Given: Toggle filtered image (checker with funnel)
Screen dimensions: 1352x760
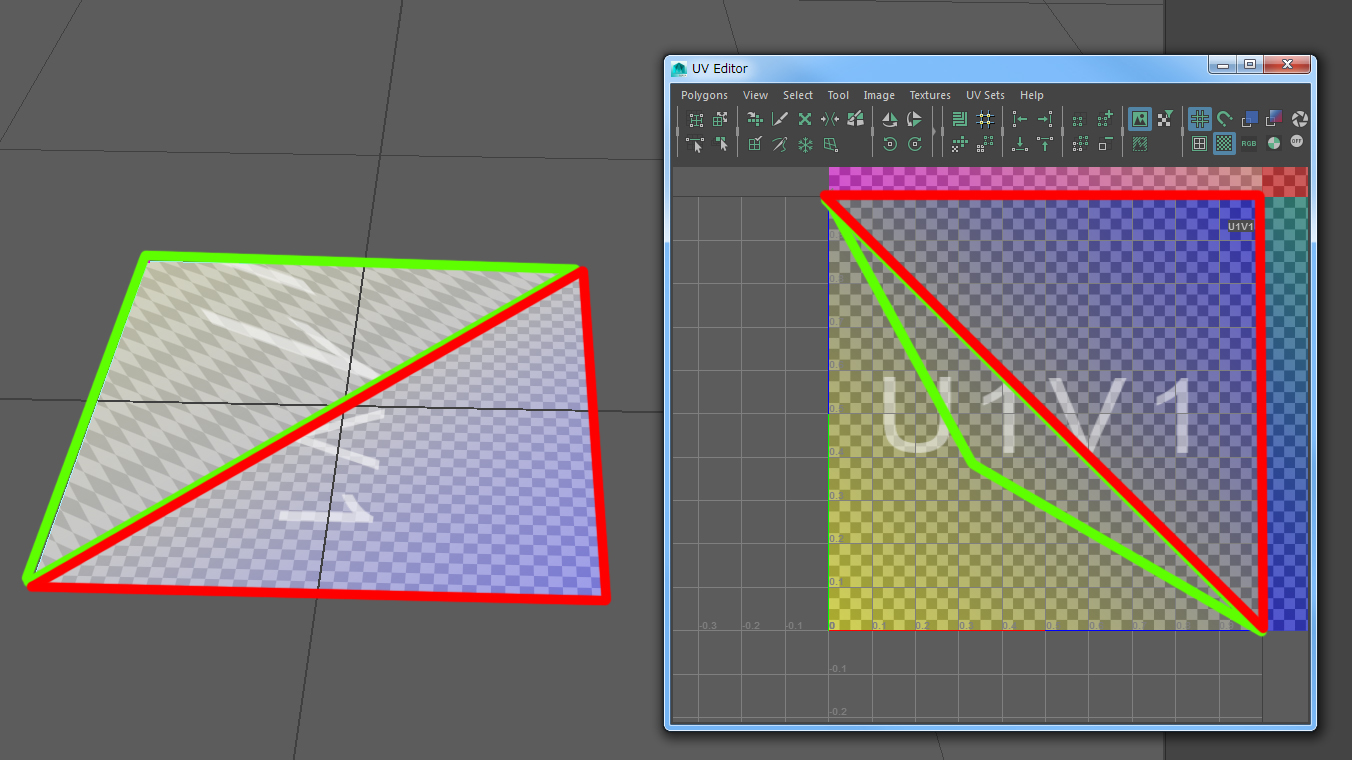Looking at the screenshot, I should tap(1165, 119).
